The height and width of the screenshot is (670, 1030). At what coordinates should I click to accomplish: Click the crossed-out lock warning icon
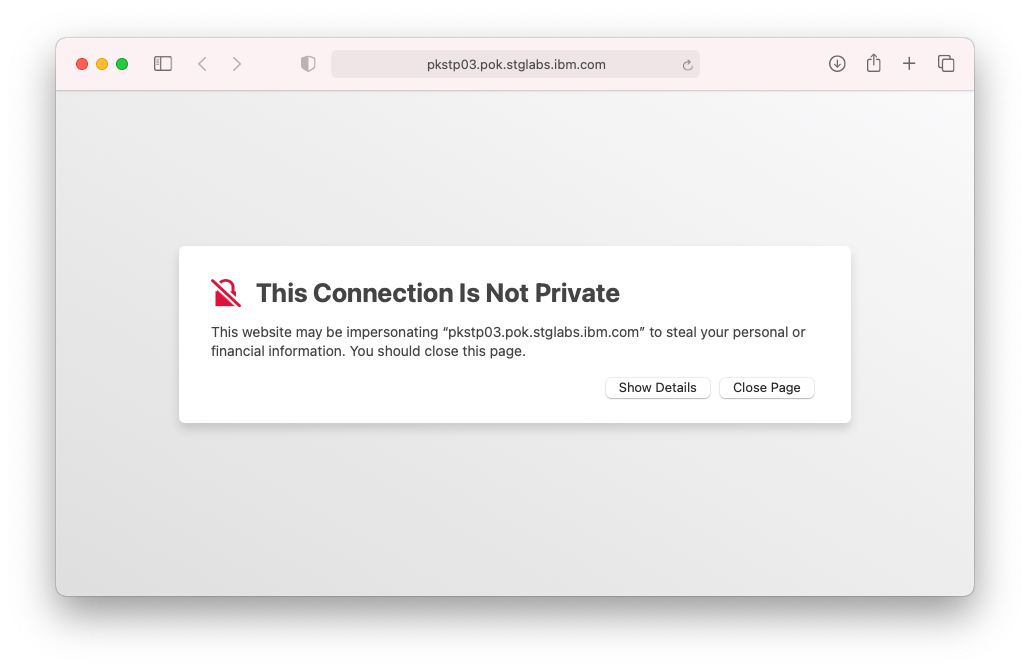[x=226, y=293]
